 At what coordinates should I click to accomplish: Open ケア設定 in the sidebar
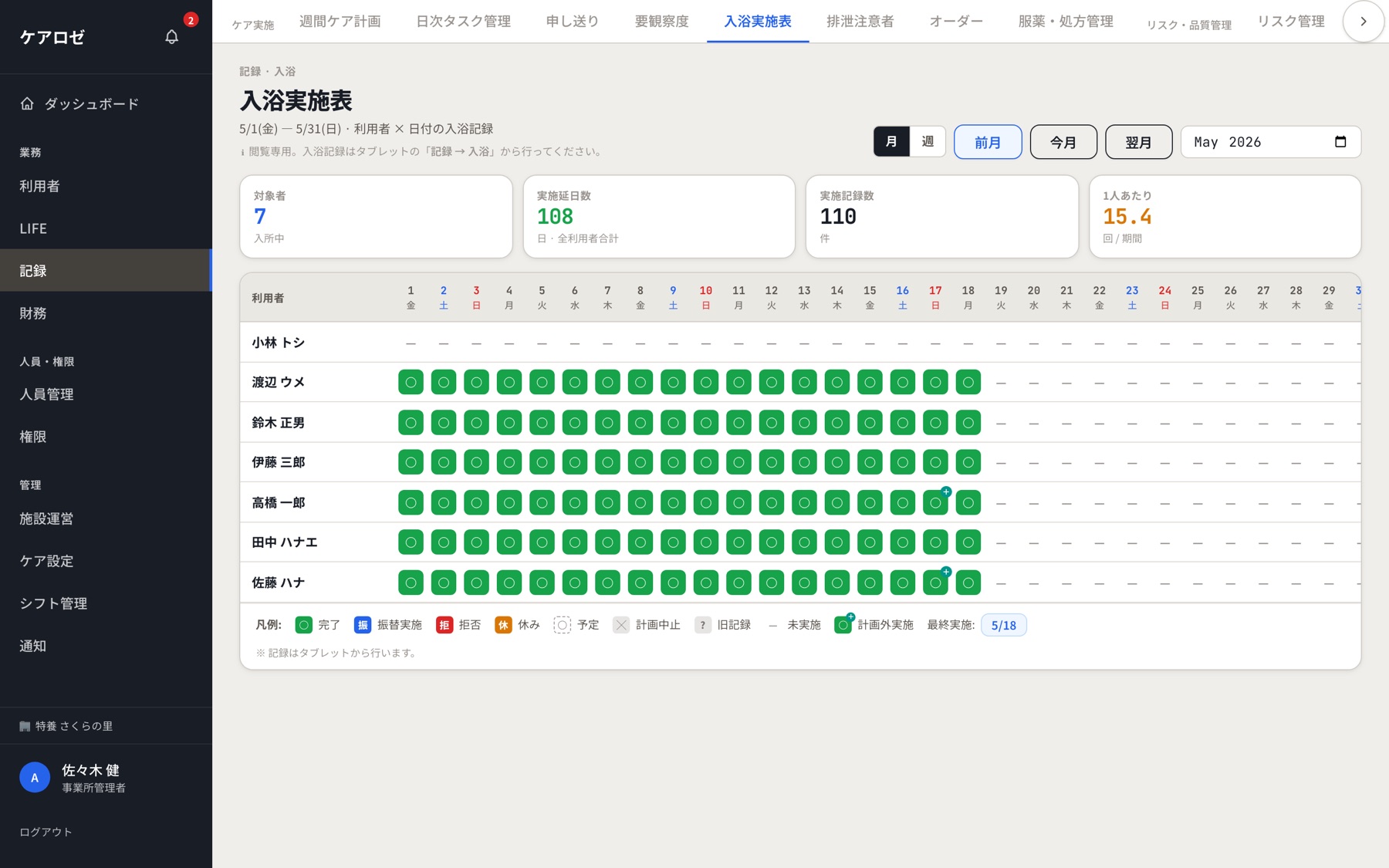tap(106, 561)
